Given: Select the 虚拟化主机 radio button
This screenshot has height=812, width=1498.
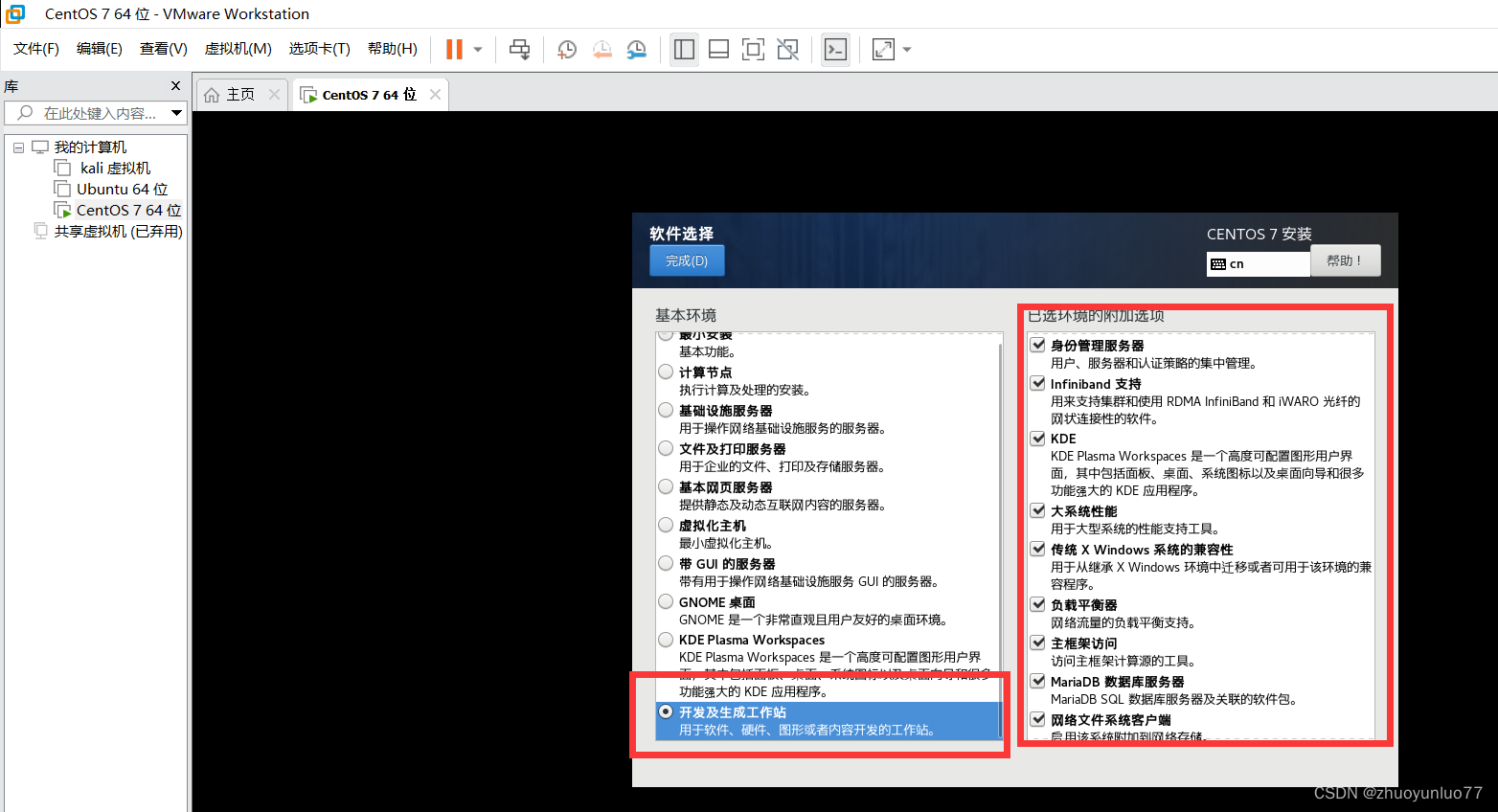Looking at the screenshot, I should (666, 525).
